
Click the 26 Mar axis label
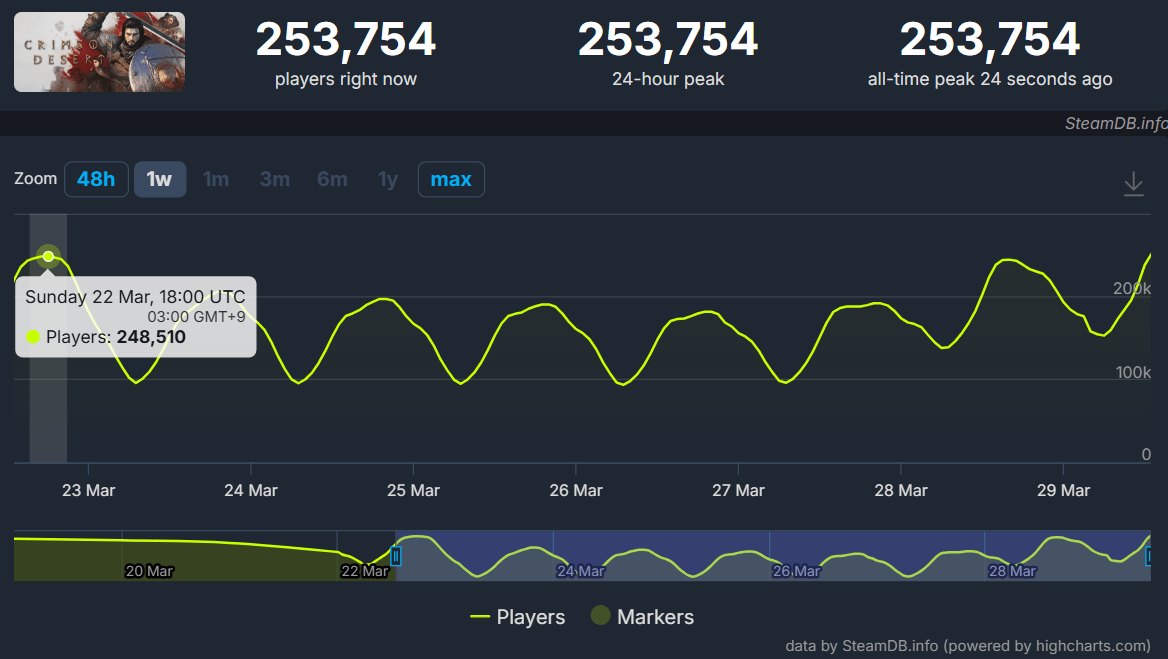(576, 491)
